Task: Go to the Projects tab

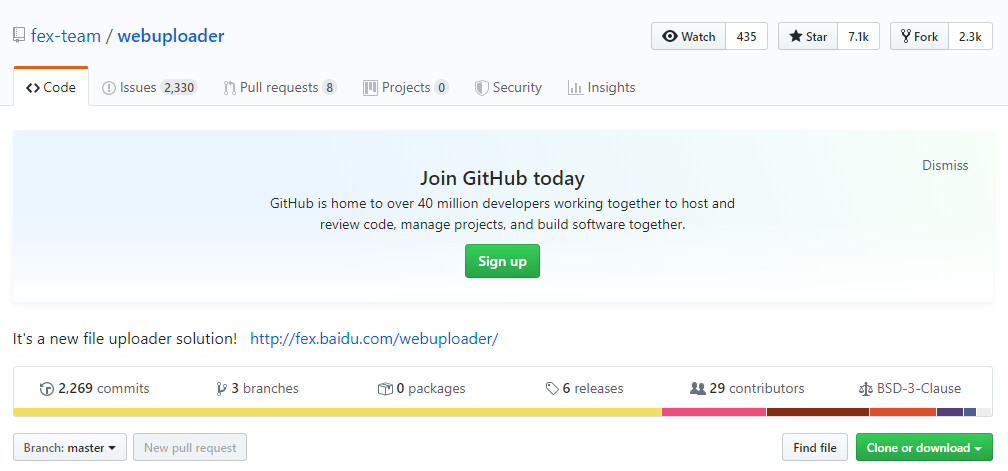Action: click(406, 87)
